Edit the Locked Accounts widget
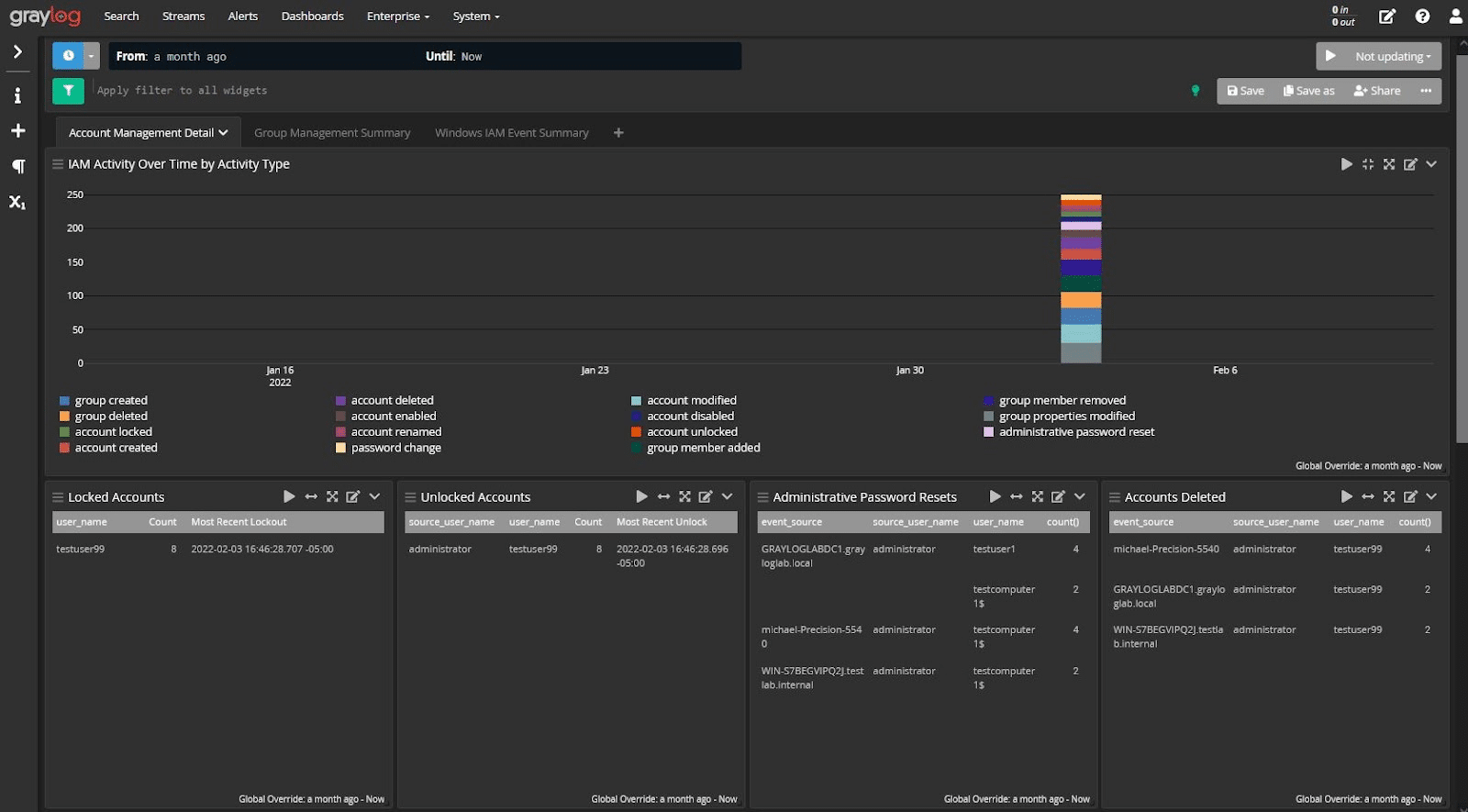 coord(352,497)
